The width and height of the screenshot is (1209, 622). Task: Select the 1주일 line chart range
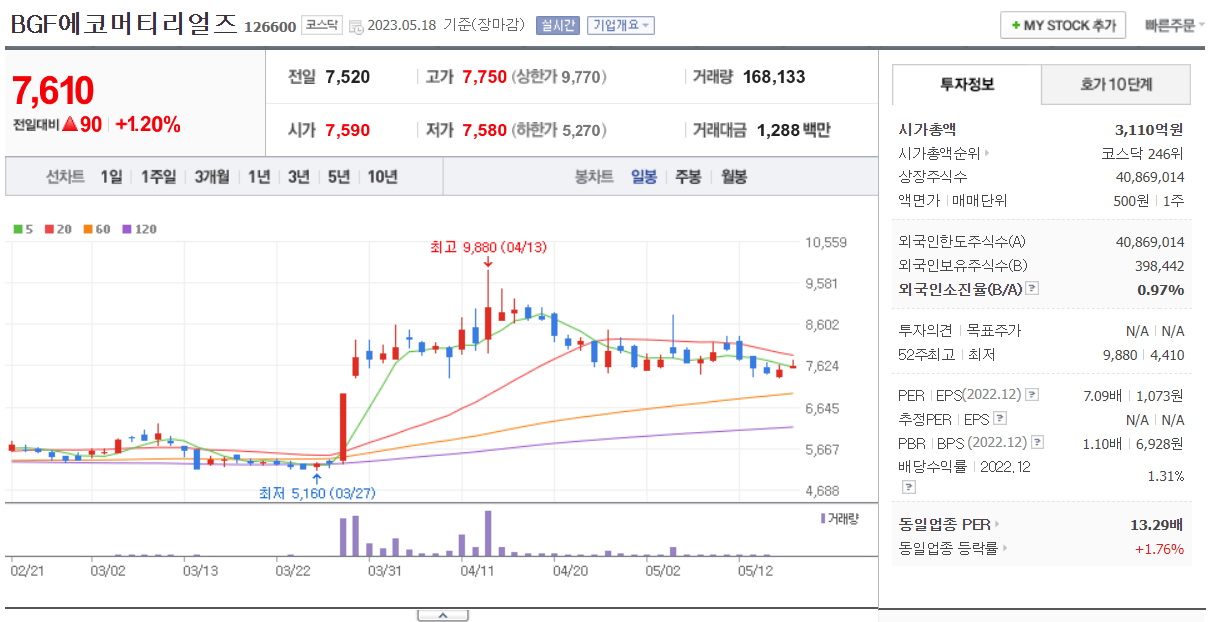point(158,177)
